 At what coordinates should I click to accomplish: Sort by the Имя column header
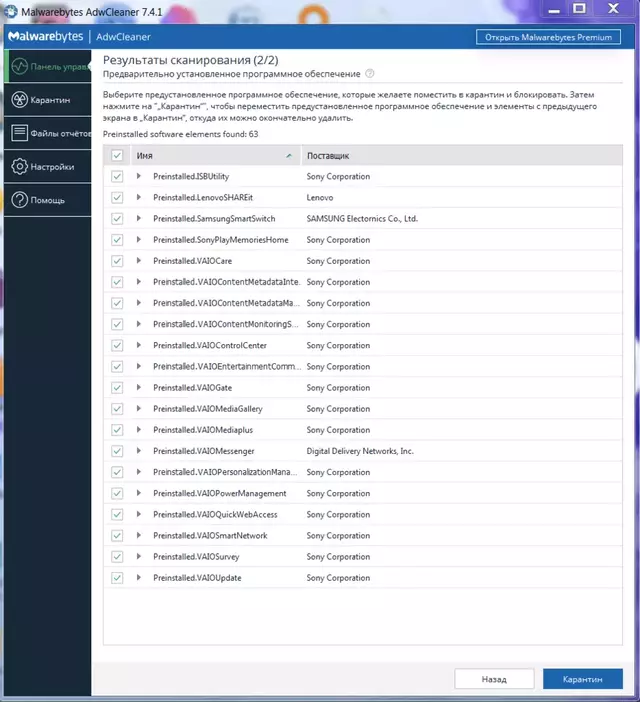[215, 155]
